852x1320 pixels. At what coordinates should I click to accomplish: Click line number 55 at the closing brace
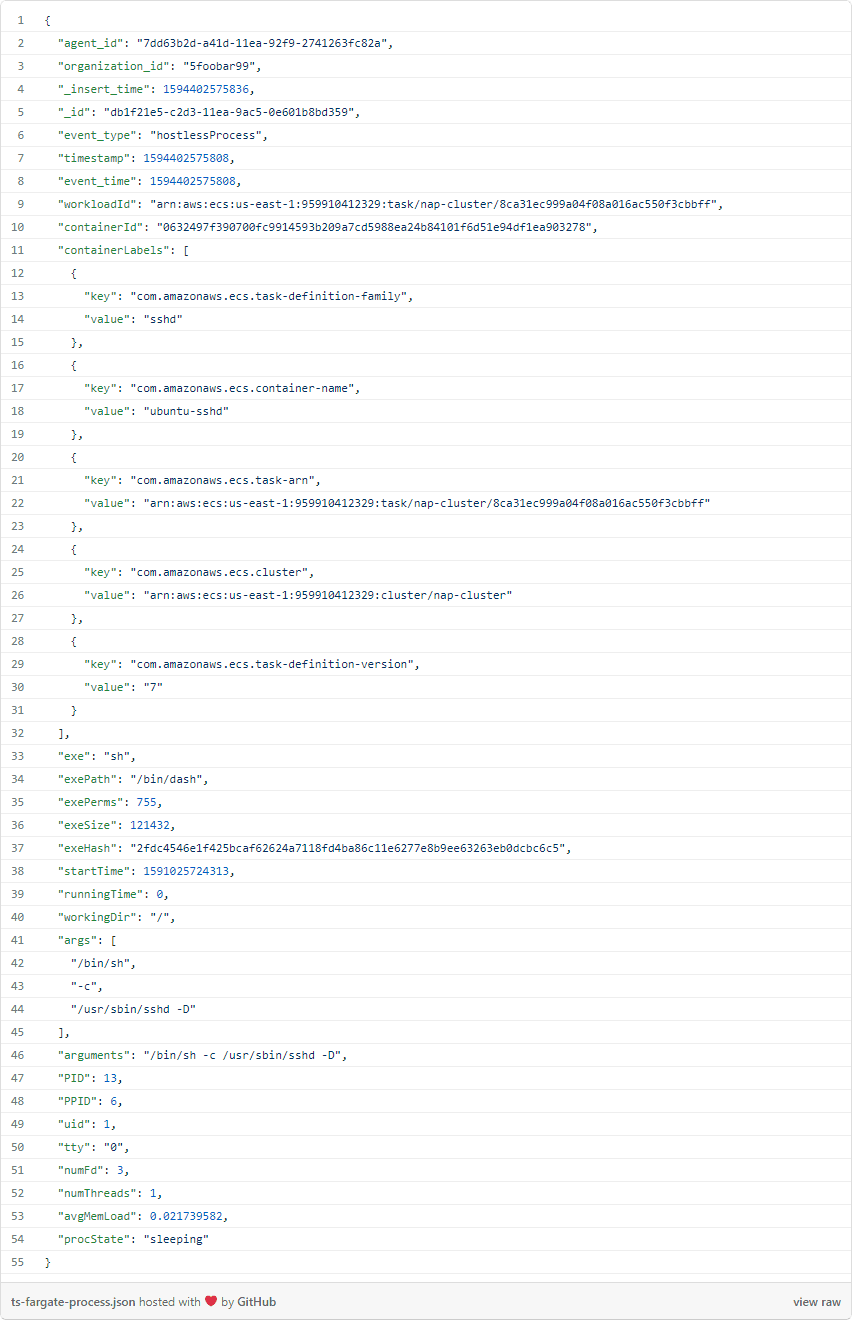pos(20,1262)
